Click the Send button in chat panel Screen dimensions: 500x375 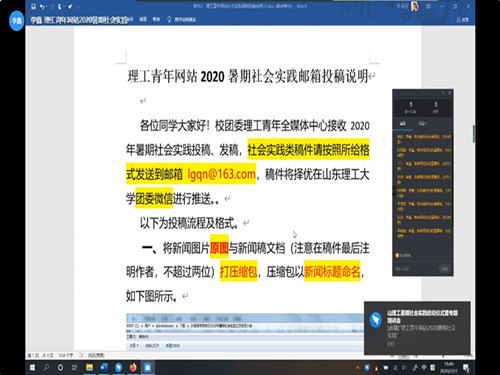(445, 269)
